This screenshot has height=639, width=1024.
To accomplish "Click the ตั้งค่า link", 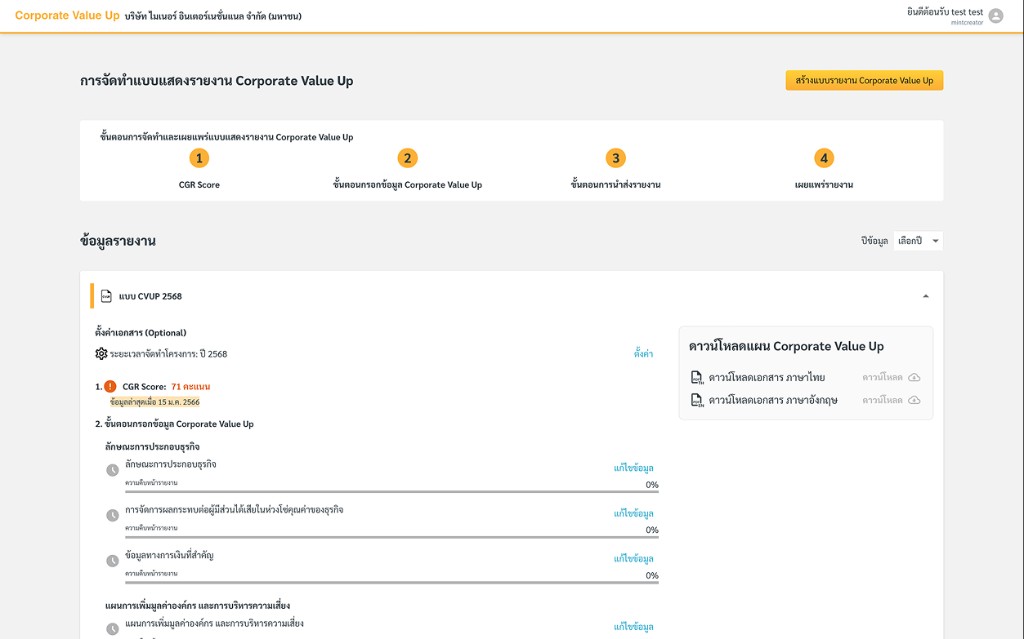I will click(x=643, y=353).
